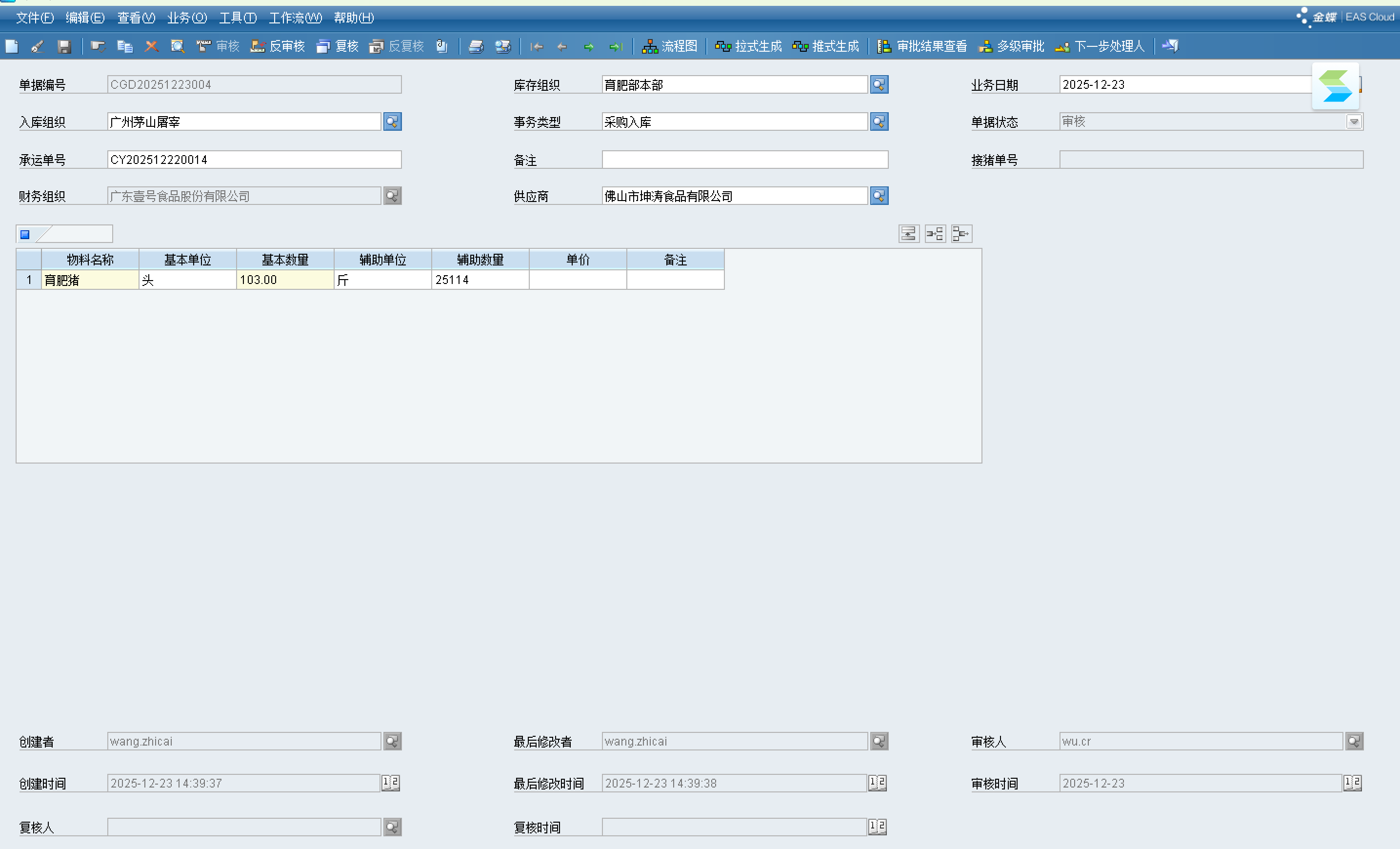This screenshot has width=1400, height=849.
Task: Click the copy document icon
Action: point(124,46)
